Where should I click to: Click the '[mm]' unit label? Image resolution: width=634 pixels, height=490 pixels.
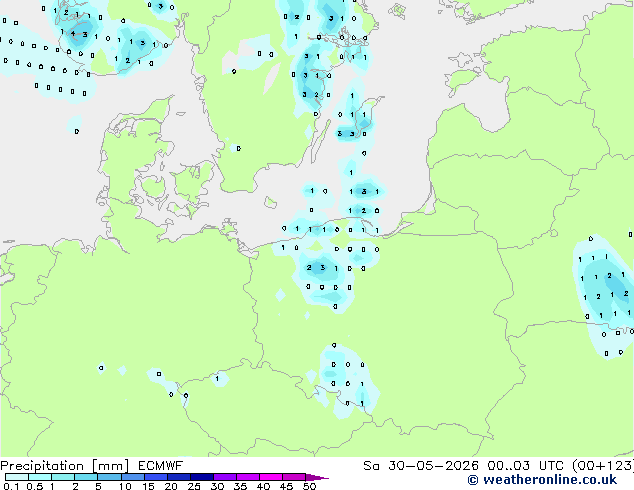(x=111, y=466)
